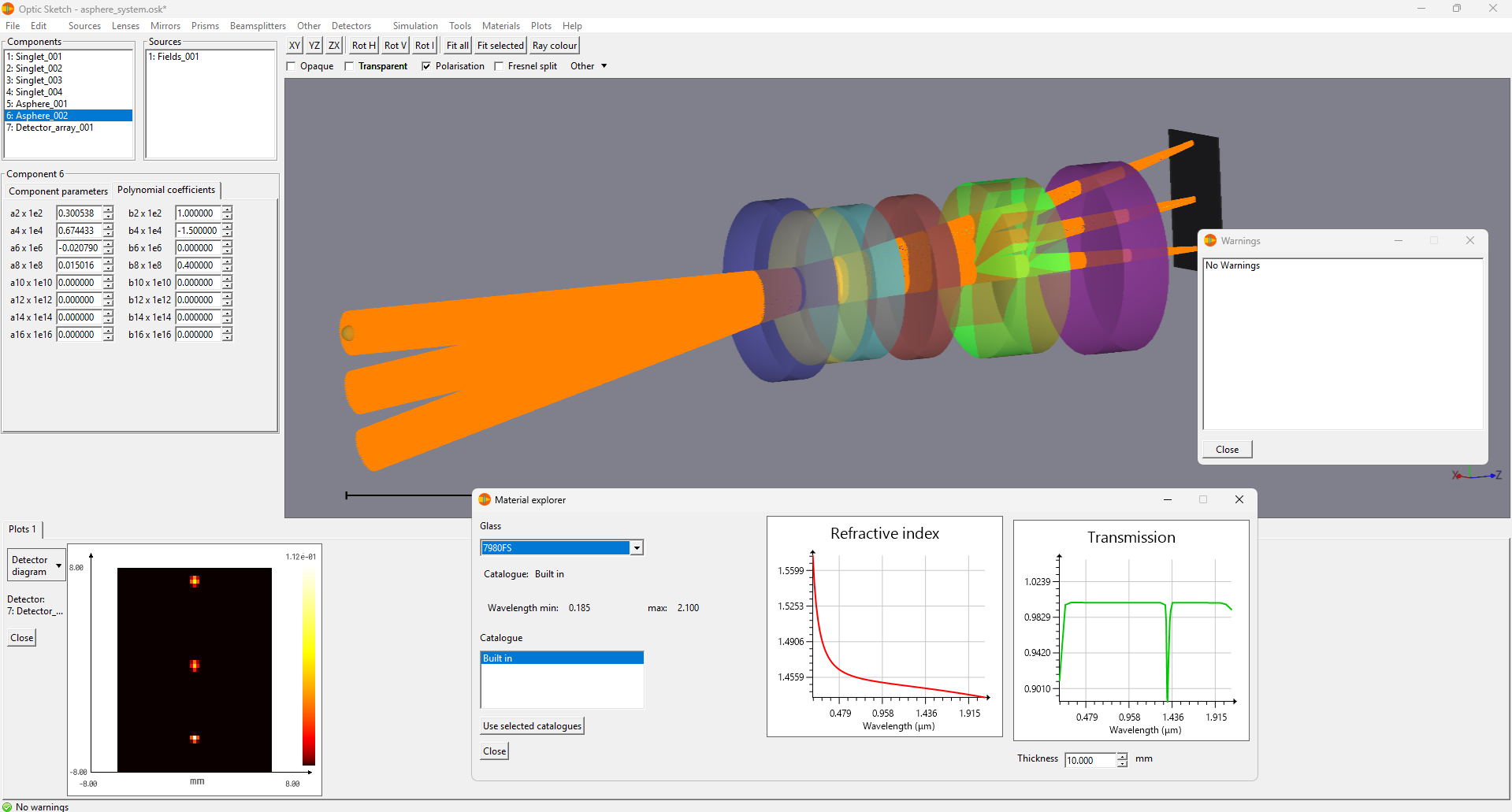Viewport: 1512px width, 812px height.
Task: Click the Ray colour toolbar button
Action: pos(555,46)
